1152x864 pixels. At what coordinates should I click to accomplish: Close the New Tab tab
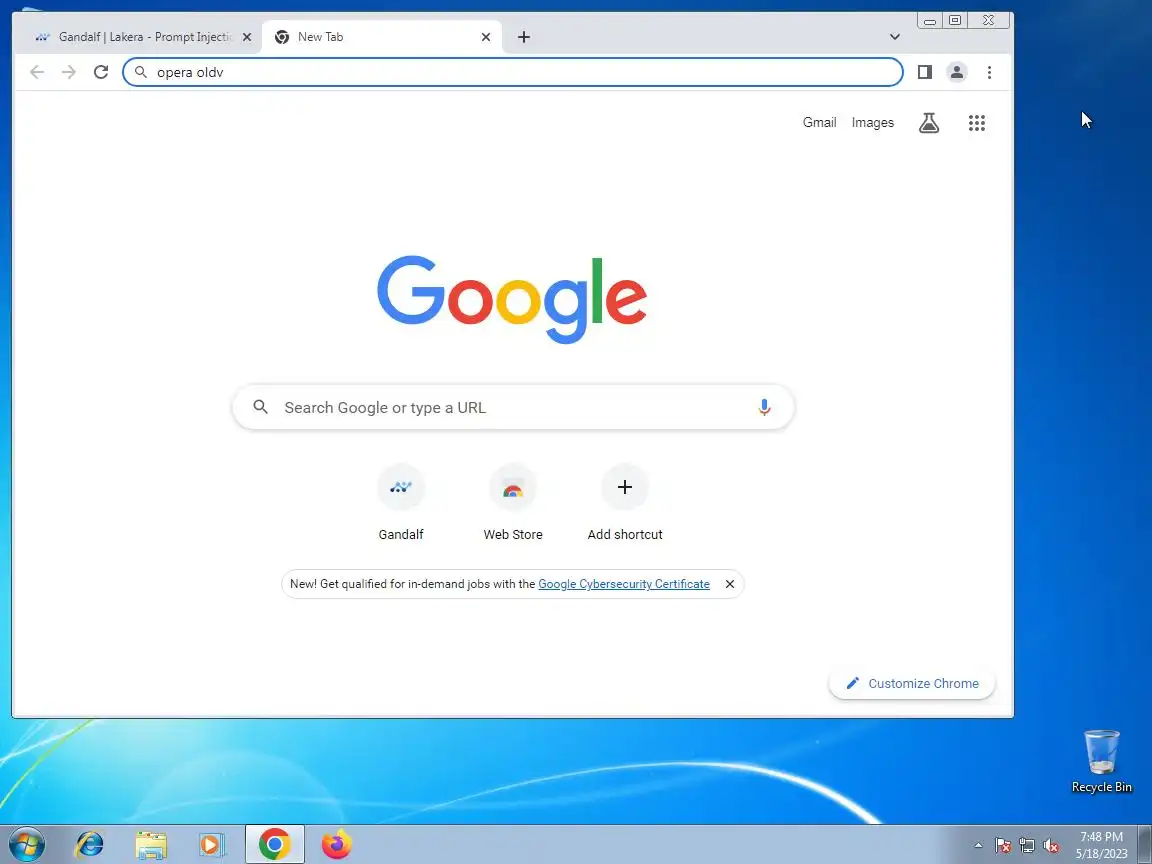(x=486, y=37)
